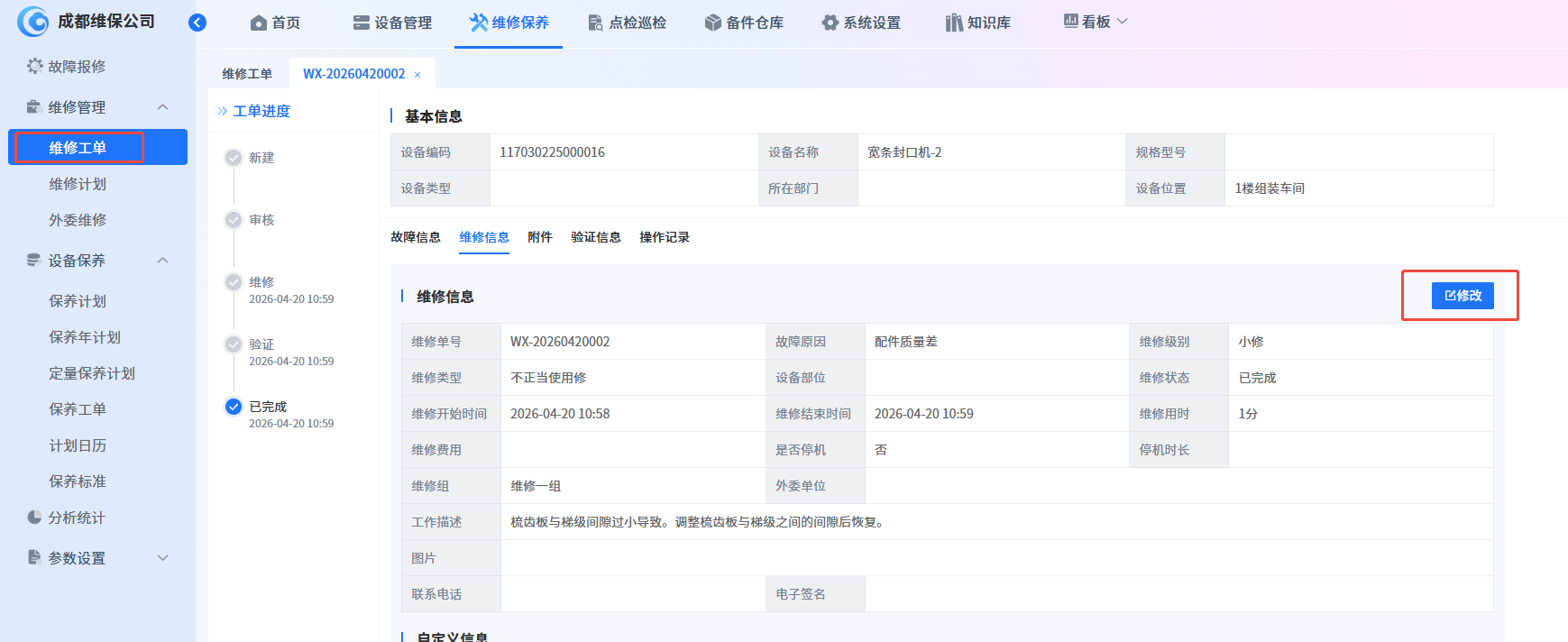Click the 故障报修 gear icon in sidebar
Image resolution: width=1568 pixels, height=642 pixels.
pos(35,66)
